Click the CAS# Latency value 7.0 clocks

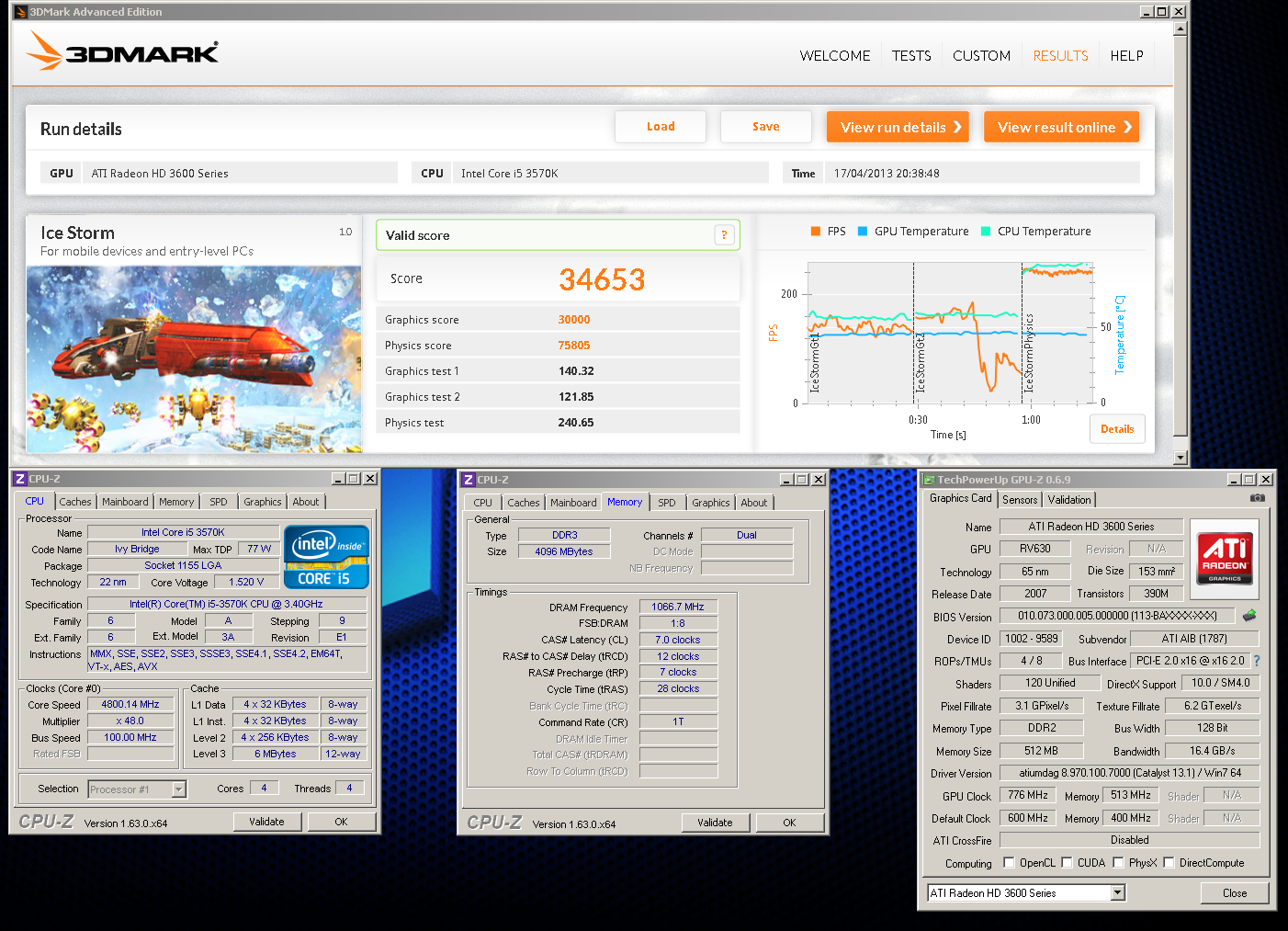678,640
